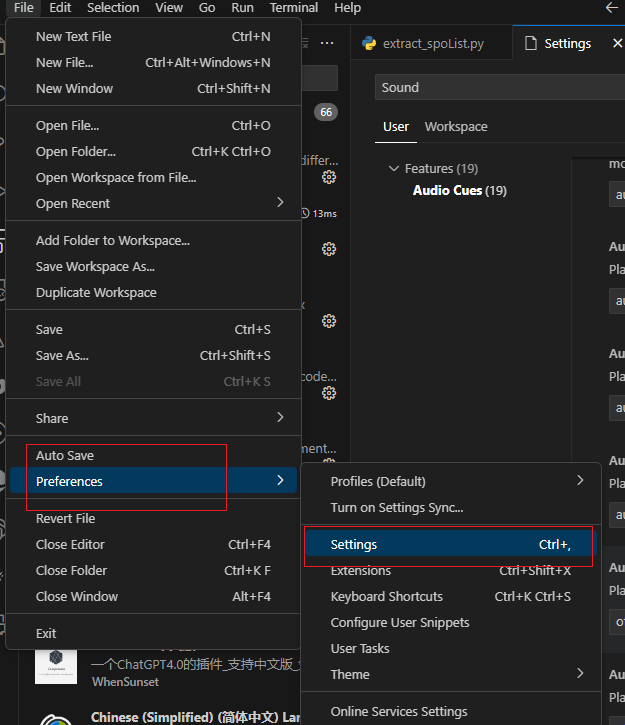Expand the Preferences submenu
This screenshot has width=625, height=725.
click(153, 481)
